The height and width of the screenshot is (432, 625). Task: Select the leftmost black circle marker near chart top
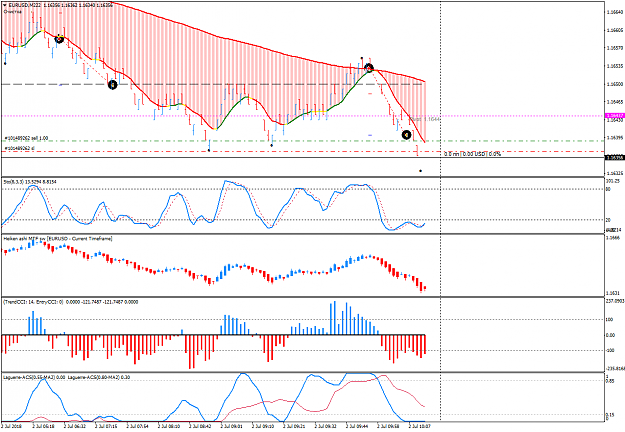(59, 39)
